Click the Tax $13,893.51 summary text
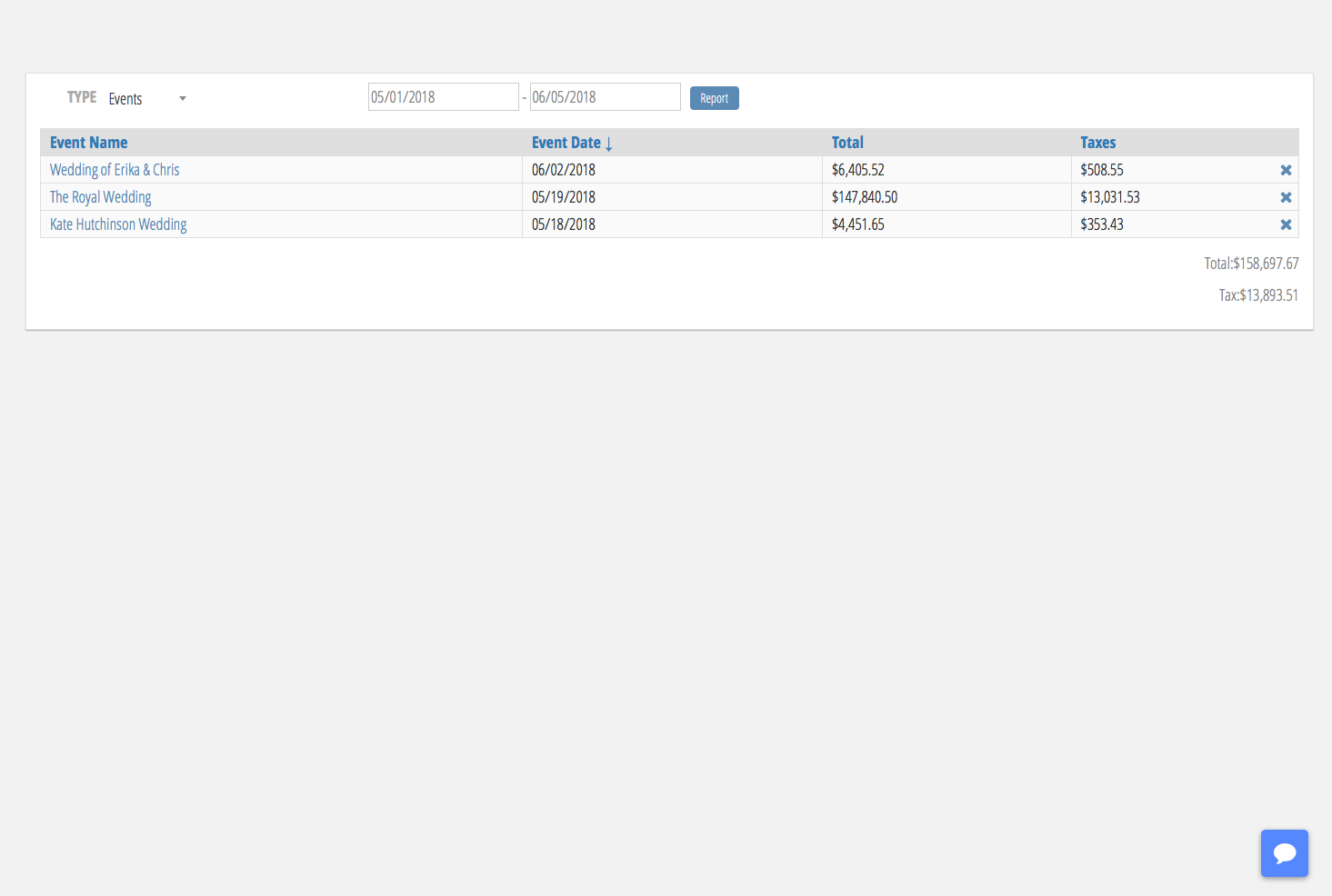Screen dimensions: 1332x896 (x=1258, y=295)
